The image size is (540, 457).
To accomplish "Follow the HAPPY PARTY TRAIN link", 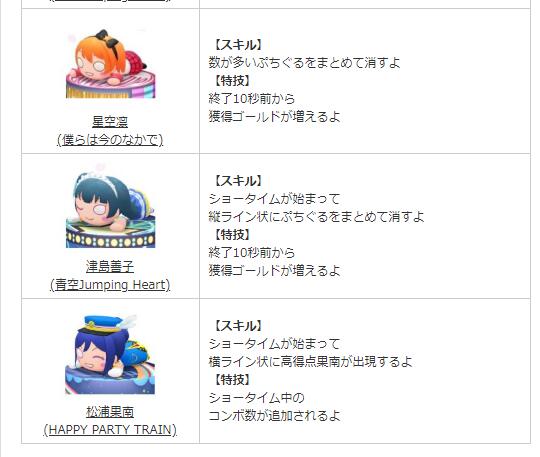I will [110, 430].
